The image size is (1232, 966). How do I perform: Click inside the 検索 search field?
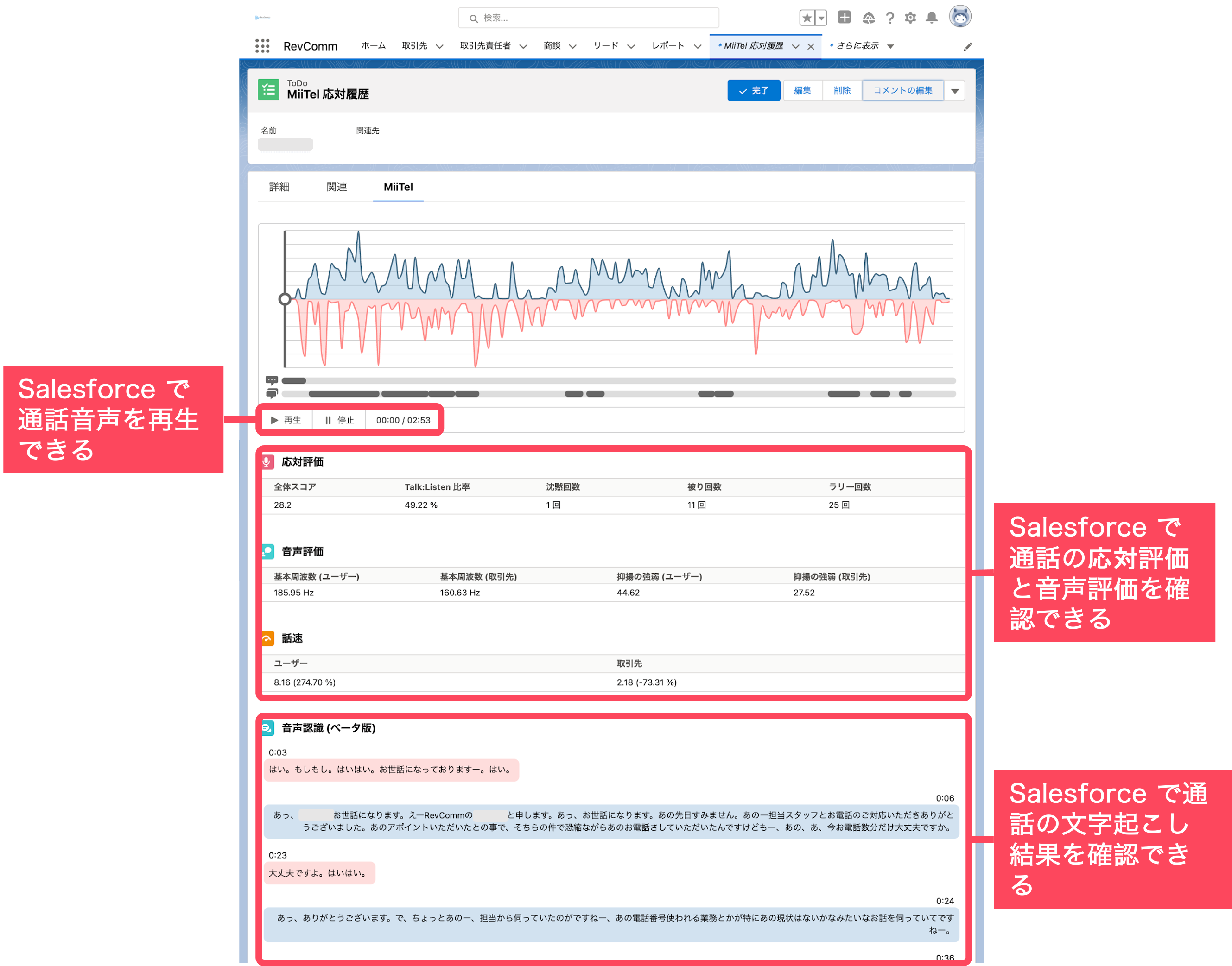(588, 18)
